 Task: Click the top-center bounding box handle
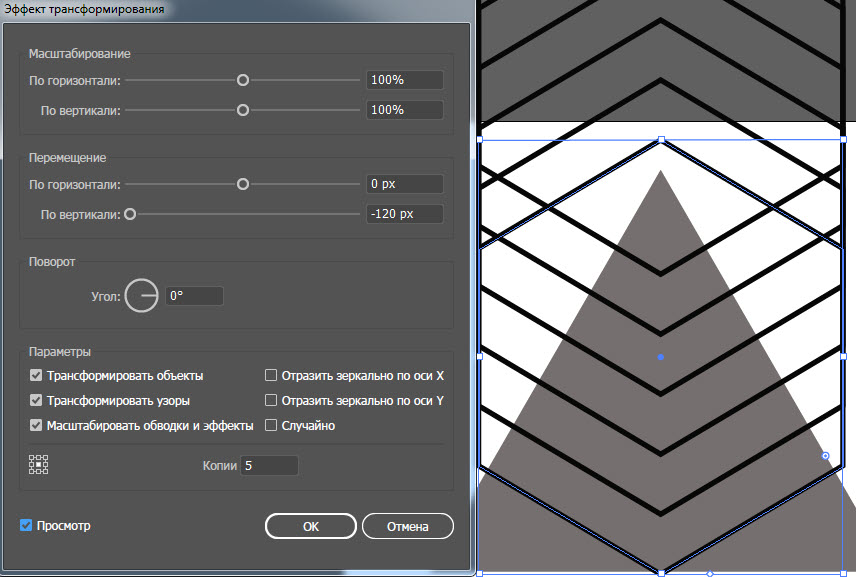click(x=662, y=140)
